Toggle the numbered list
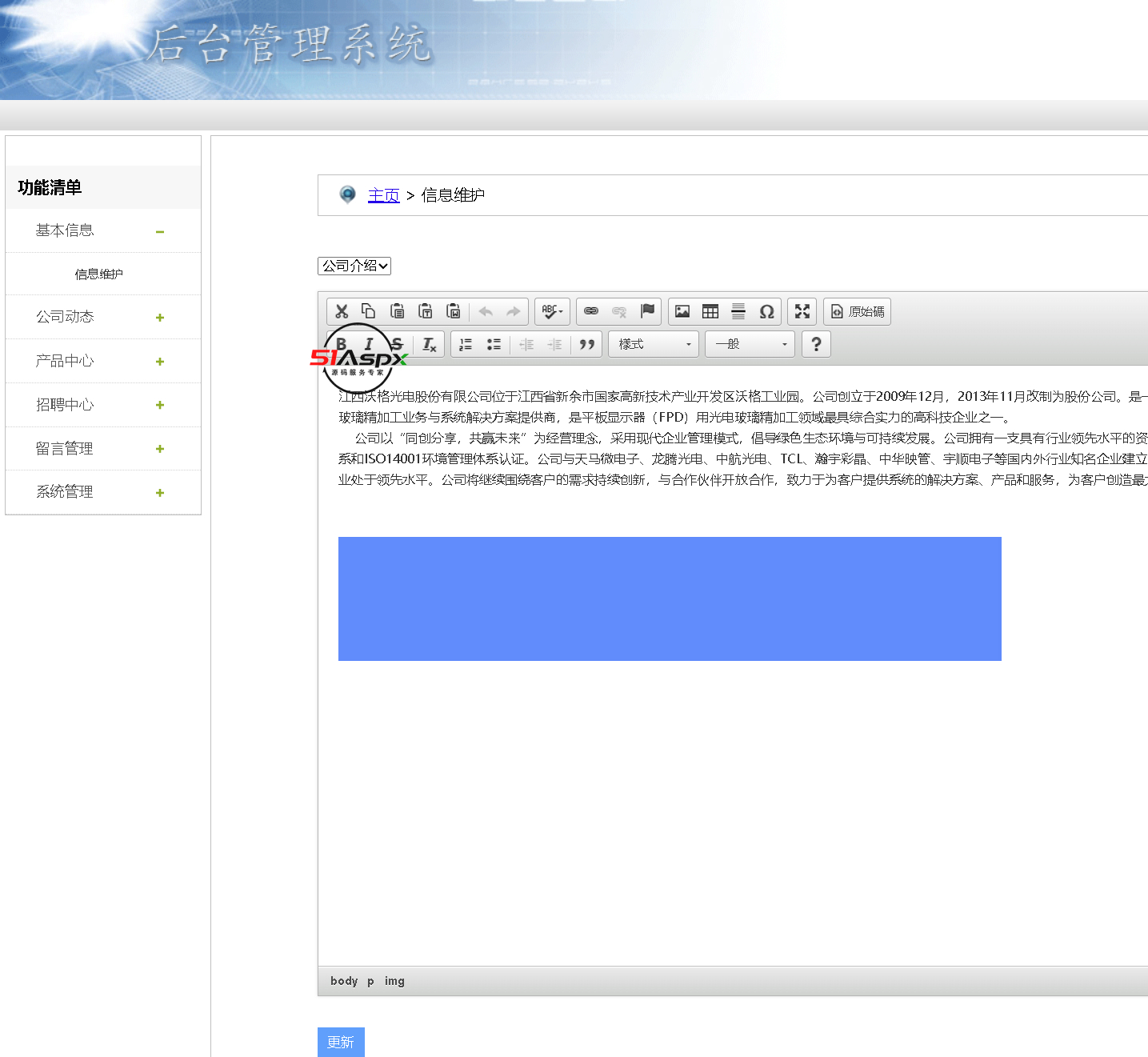Screen dimensions: 1148x1057 [466, 344]
